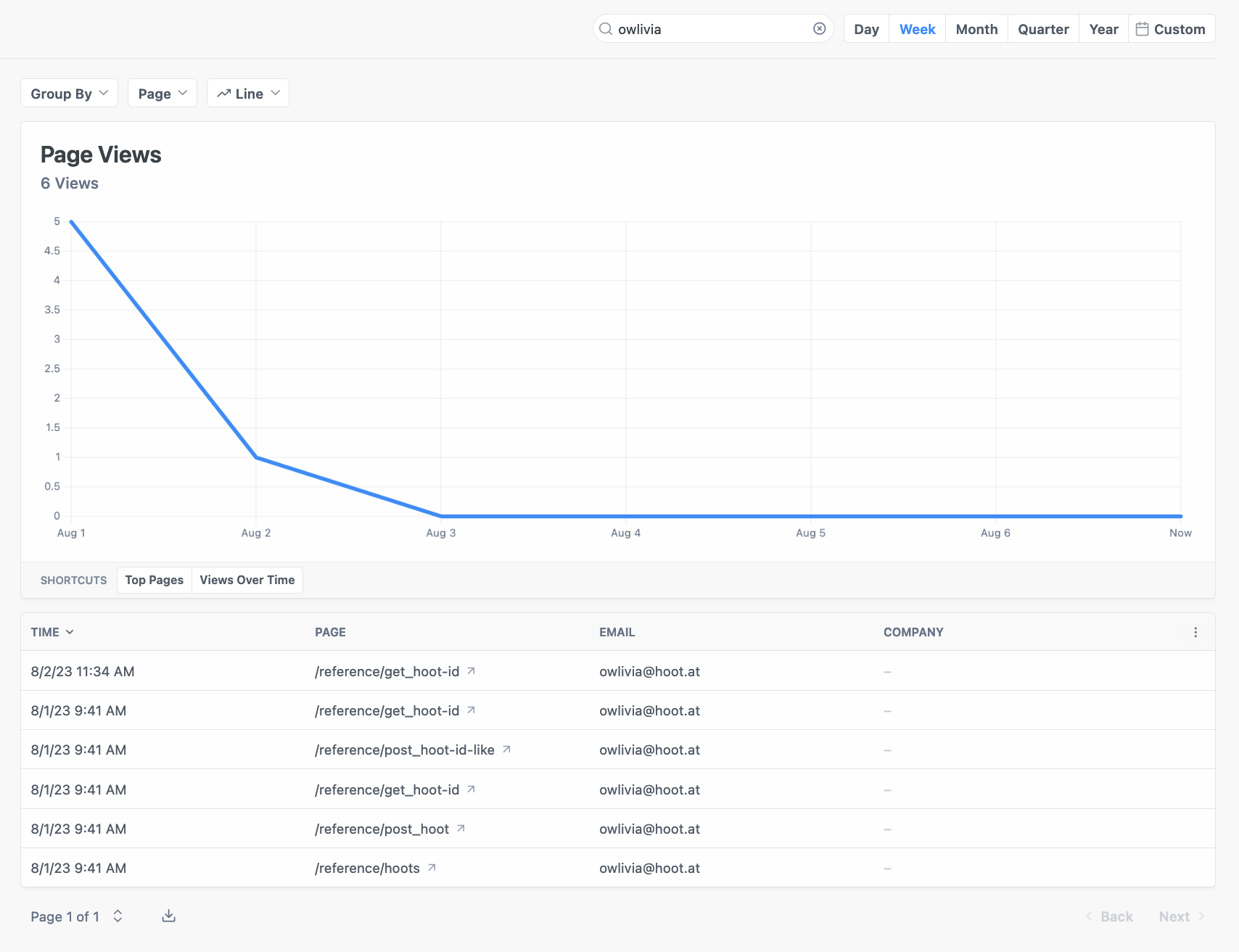This screenshot has height=952, width=1239.
Task: Open the table column options menu
Action: coord(1195,632)
